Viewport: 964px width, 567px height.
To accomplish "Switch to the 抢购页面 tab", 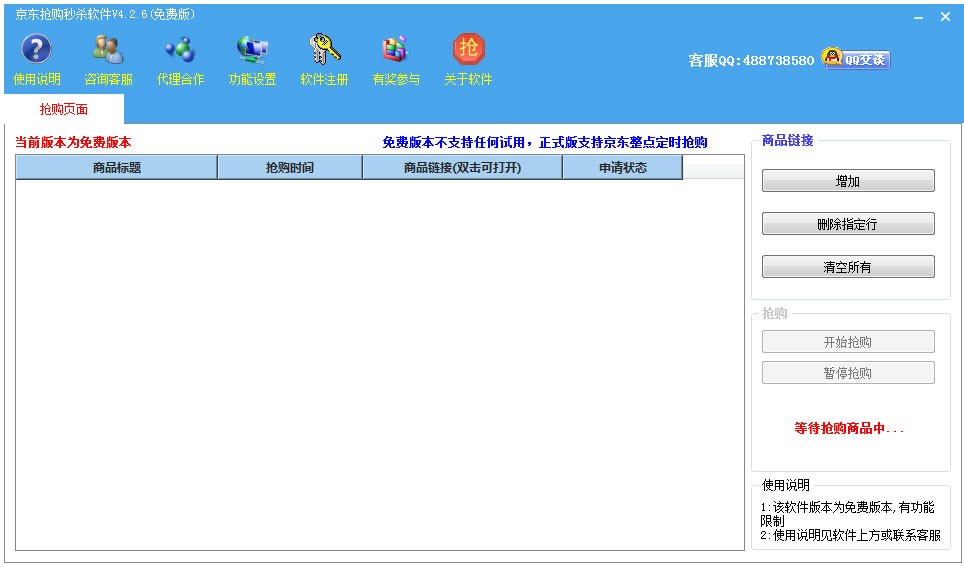I will [x=64, y=109].
